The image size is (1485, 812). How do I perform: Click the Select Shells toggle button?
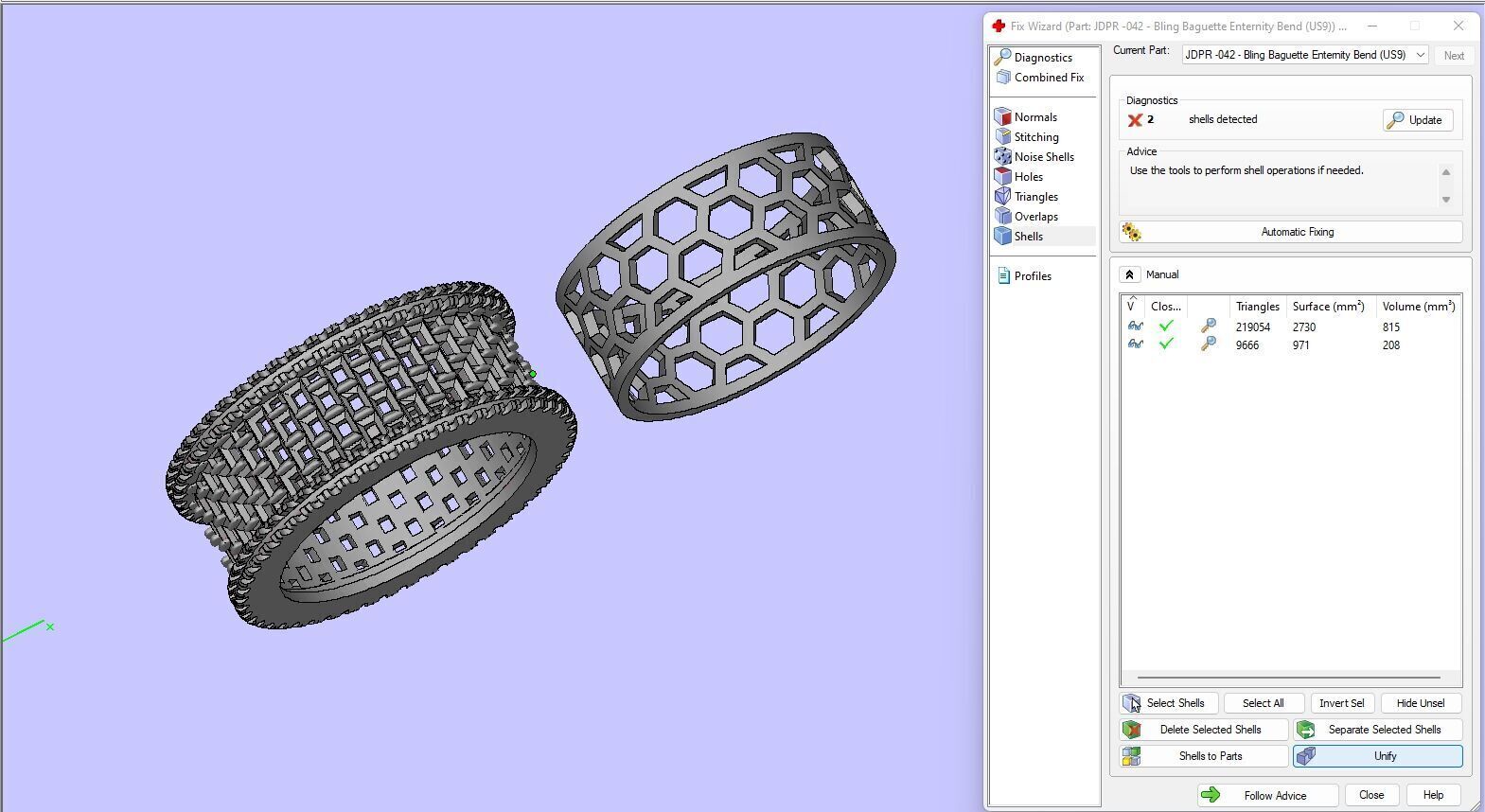click(x=1169, y=703)
